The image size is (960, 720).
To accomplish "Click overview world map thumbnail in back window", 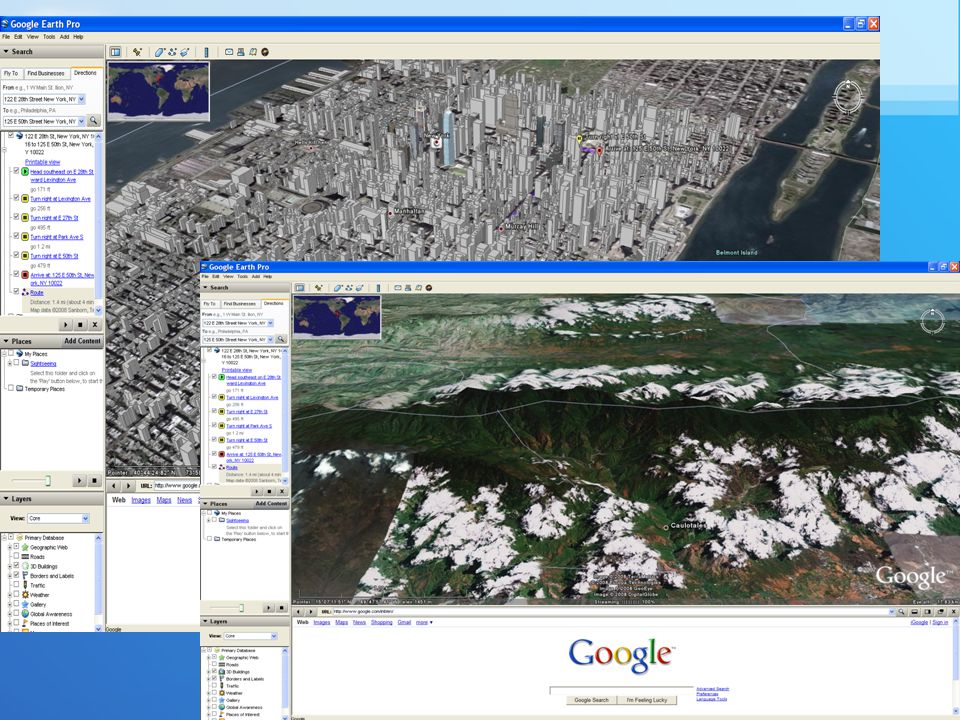I will [159, 92].
